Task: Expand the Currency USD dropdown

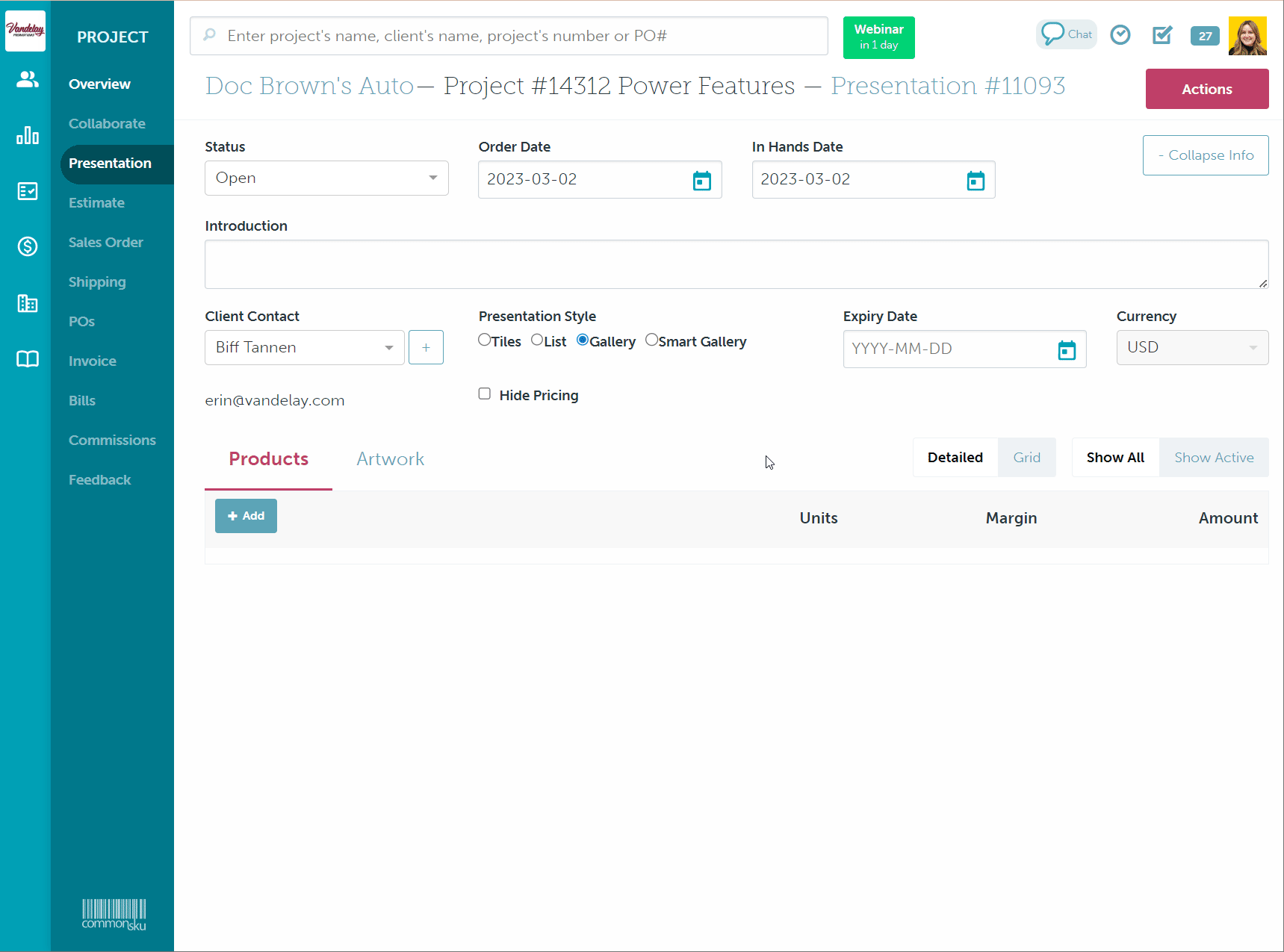Action: pyautogui.click(x=1191, y=348)
